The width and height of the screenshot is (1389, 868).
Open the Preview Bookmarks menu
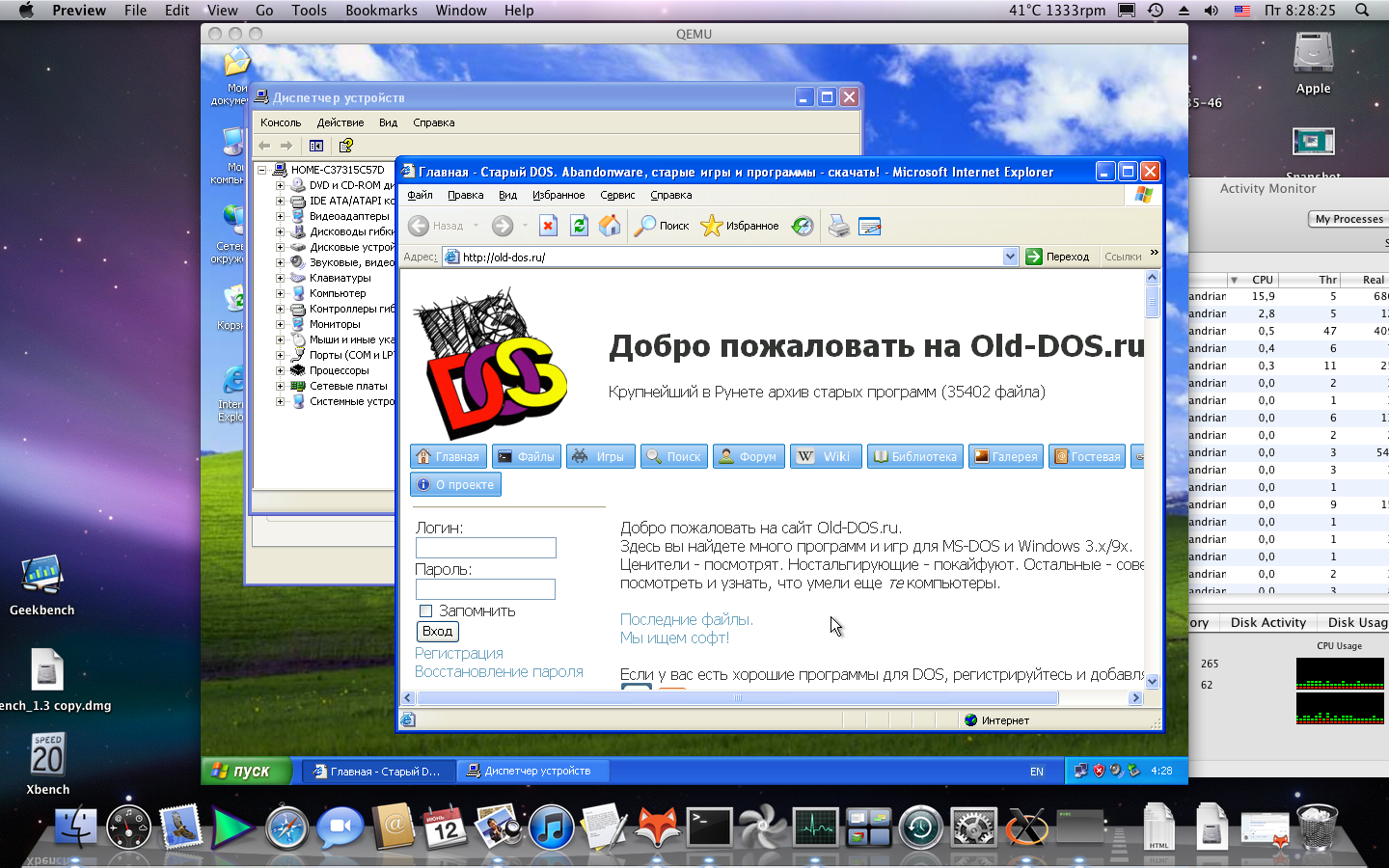click(x=381, y=11)
